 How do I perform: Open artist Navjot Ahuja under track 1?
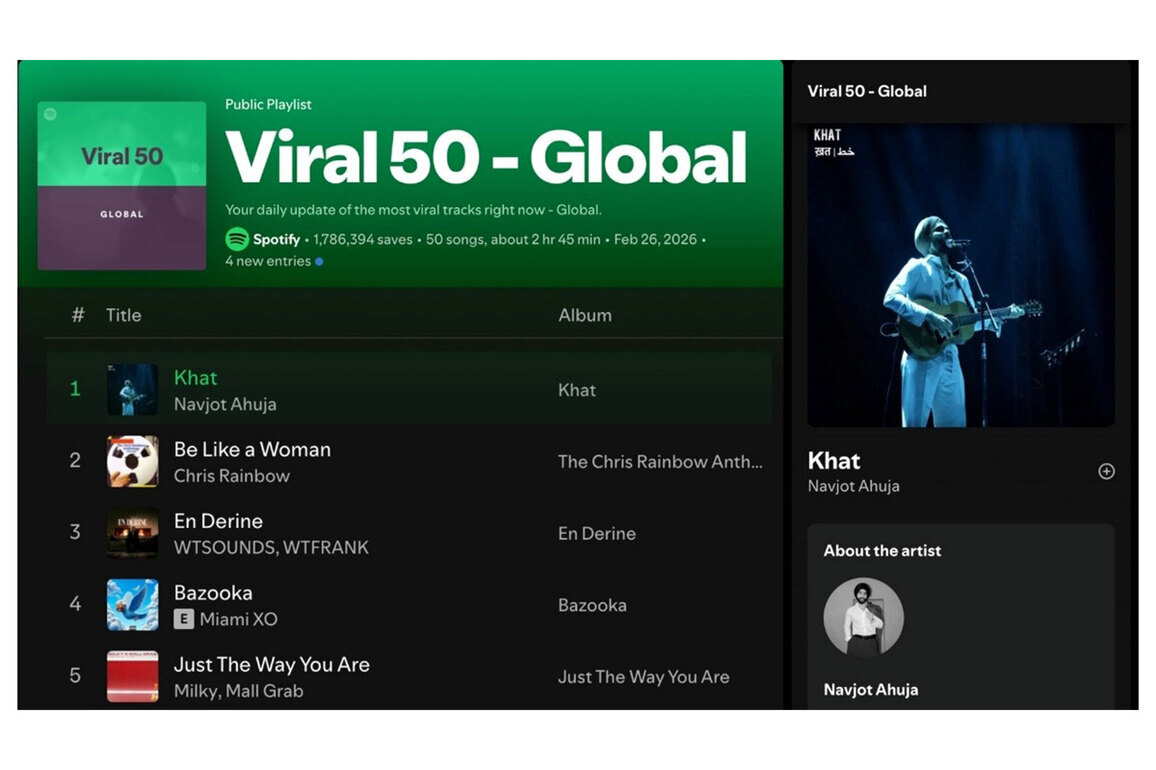pyautogui.click(x=225, y=404)
